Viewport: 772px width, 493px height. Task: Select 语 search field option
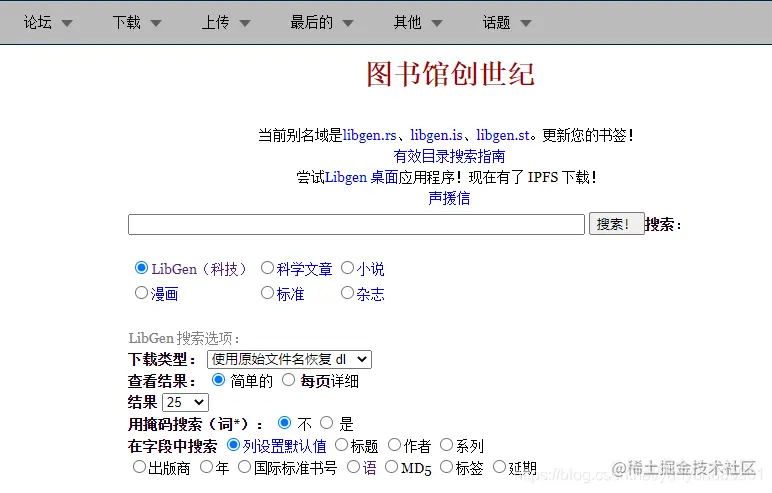click(354, 466)
